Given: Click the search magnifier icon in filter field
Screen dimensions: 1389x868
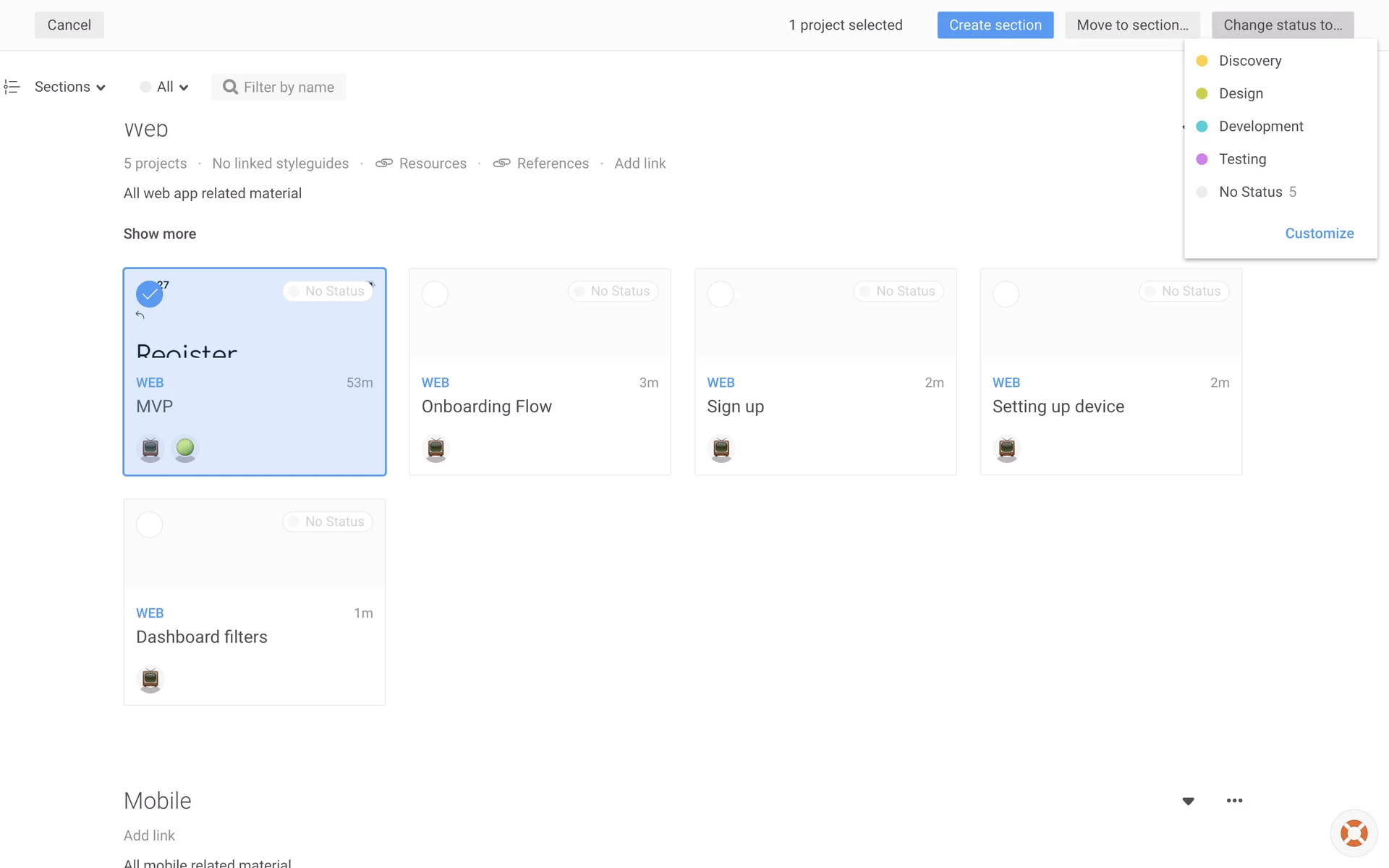Looking at the screenshot, I should [230, 87].
